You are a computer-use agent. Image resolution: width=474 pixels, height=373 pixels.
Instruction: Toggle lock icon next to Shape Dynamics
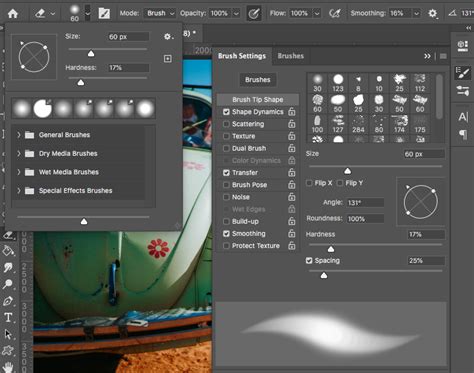click(292, 111)
